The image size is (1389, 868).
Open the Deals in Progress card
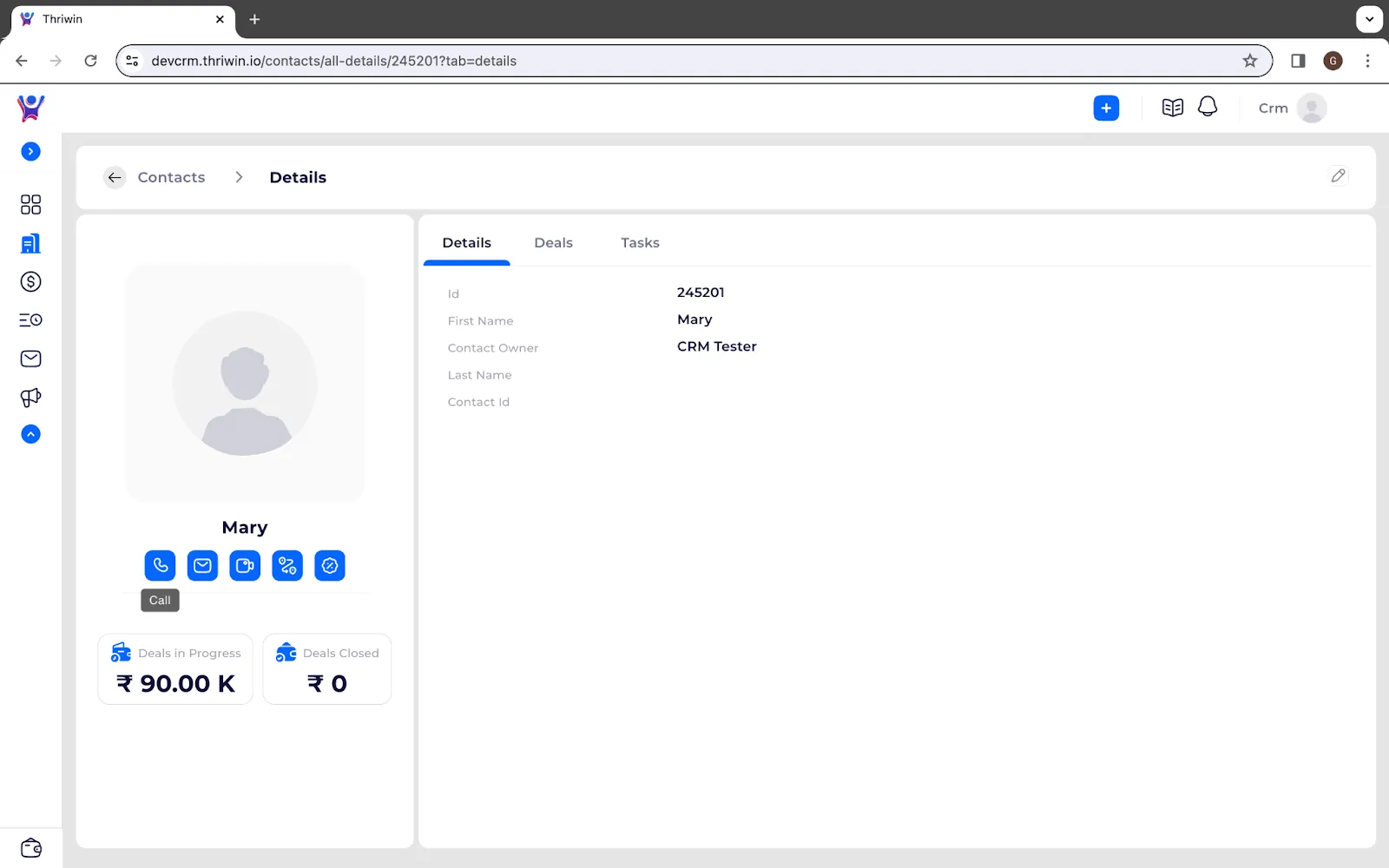(x=175, y=669)
